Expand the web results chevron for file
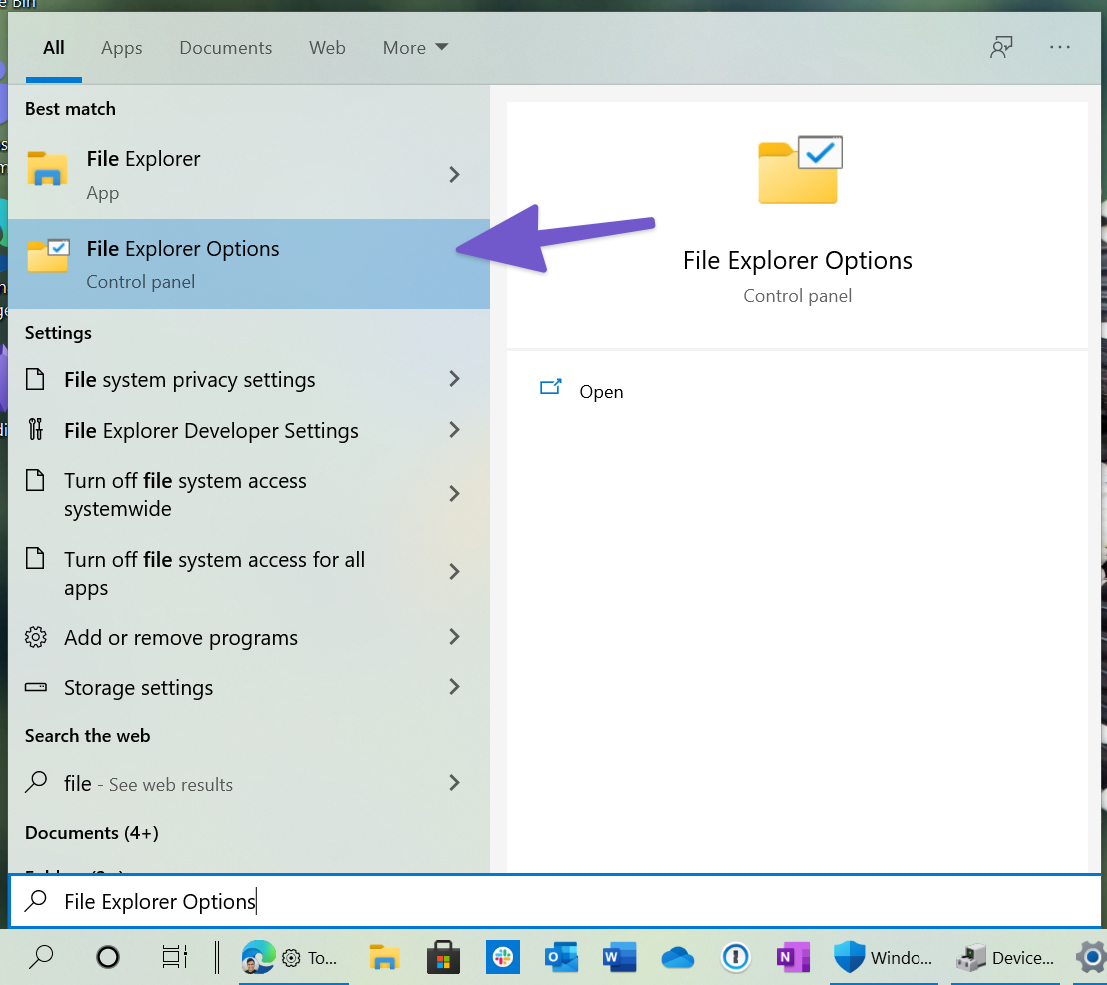 pos(454,782)
